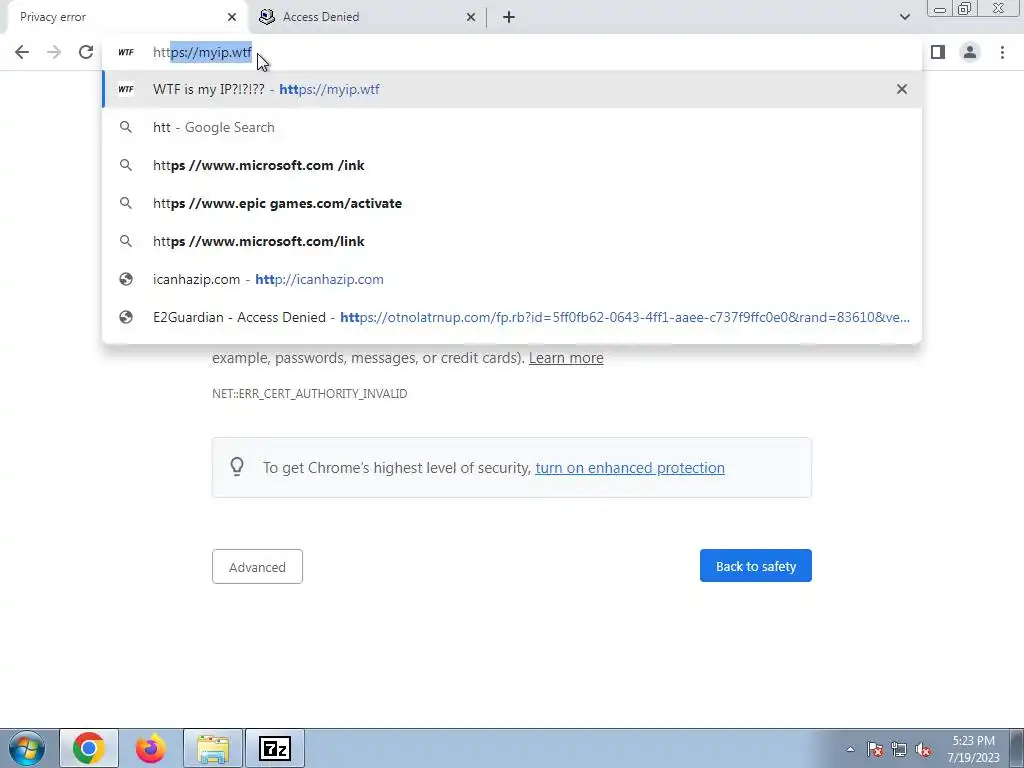
Task: Click the Learn more link
Action: pos(566,358)
